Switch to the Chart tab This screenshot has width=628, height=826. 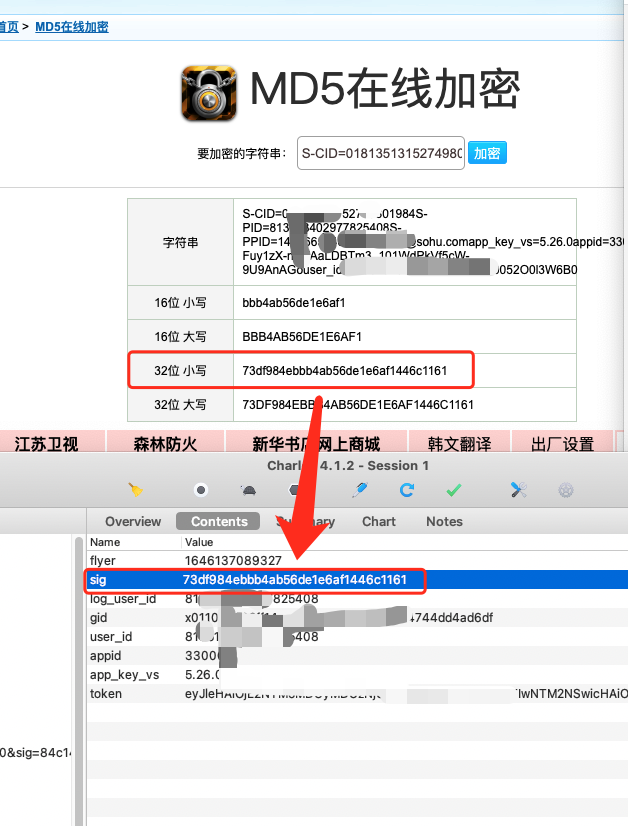tap(379, 522)
